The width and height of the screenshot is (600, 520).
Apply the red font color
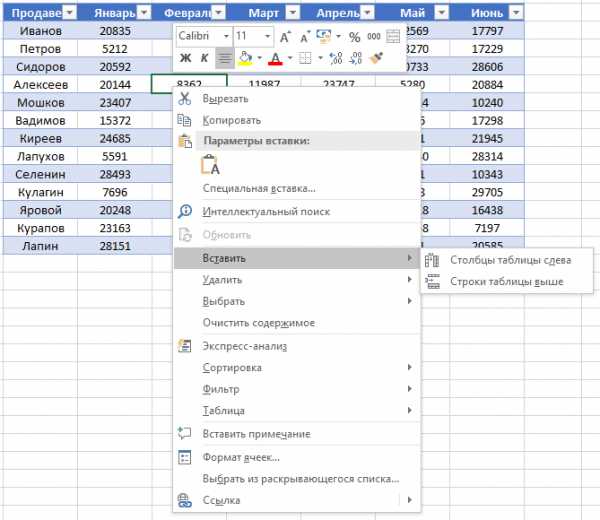point(275,59)
